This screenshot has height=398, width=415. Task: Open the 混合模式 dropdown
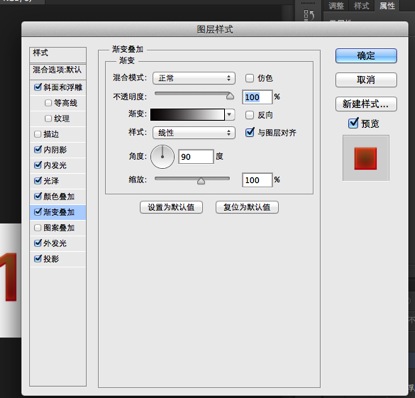coord(194,78)
